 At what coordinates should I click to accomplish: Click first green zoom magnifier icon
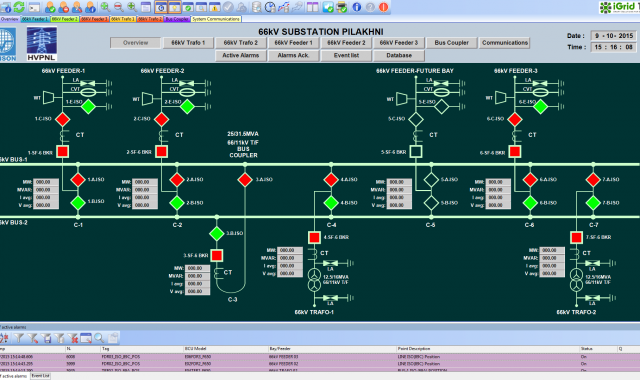105,7
